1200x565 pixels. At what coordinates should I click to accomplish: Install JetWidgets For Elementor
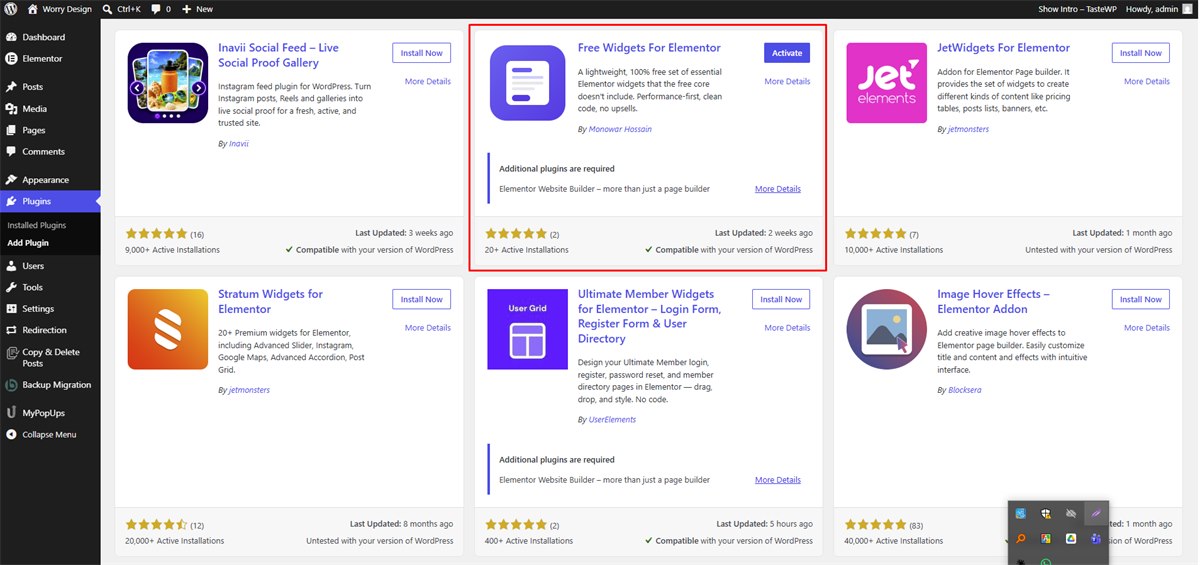point(1140,53)
